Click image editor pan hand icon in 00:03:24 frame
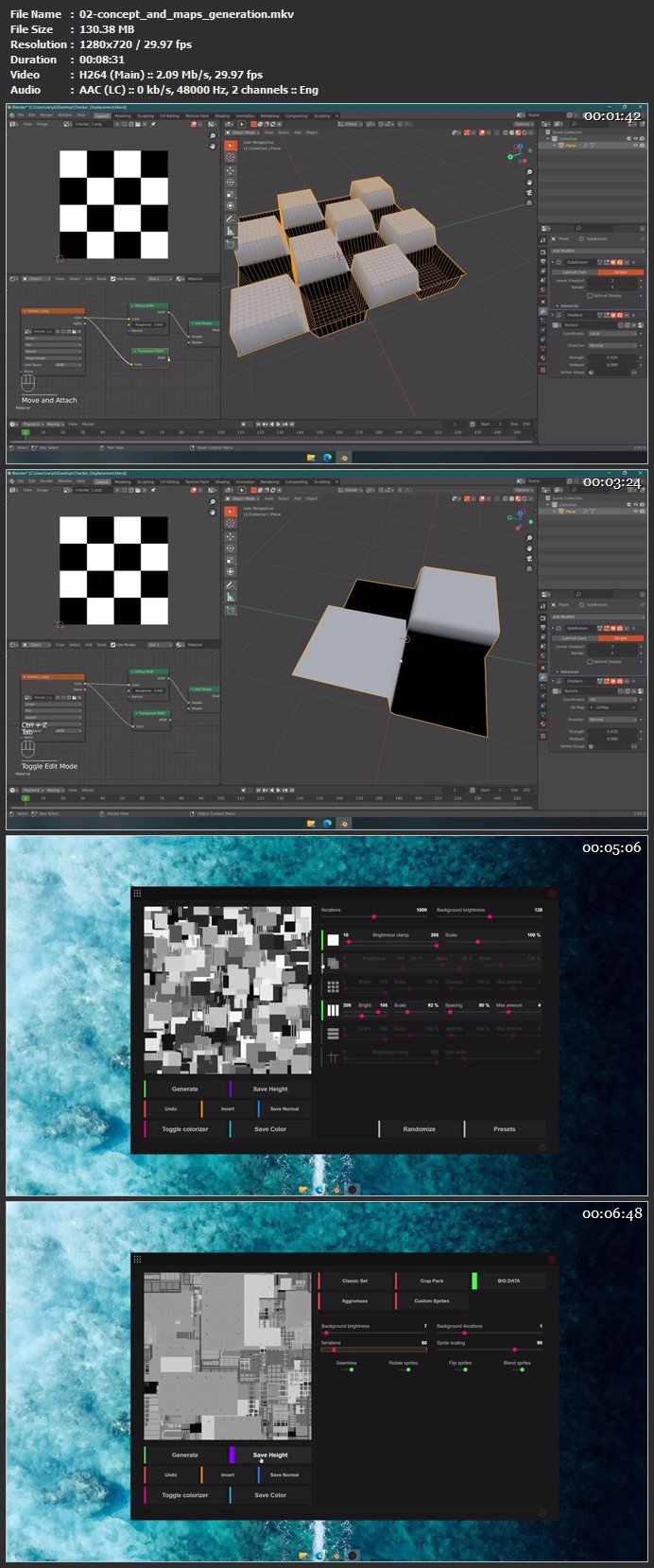This screenshot has width=654, height=1568. click(x=212, y=512)
